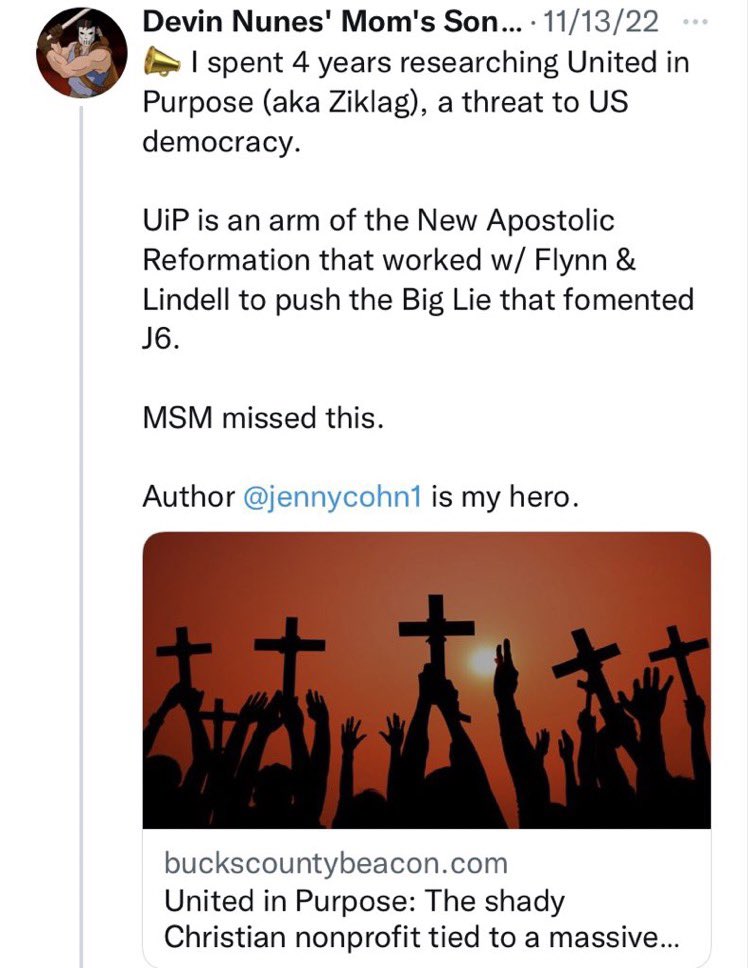Image resolution: width=748 pixels, height=968 pixels.
Task: Click the buckscountybeacon.com domain label
Action: 336,863
